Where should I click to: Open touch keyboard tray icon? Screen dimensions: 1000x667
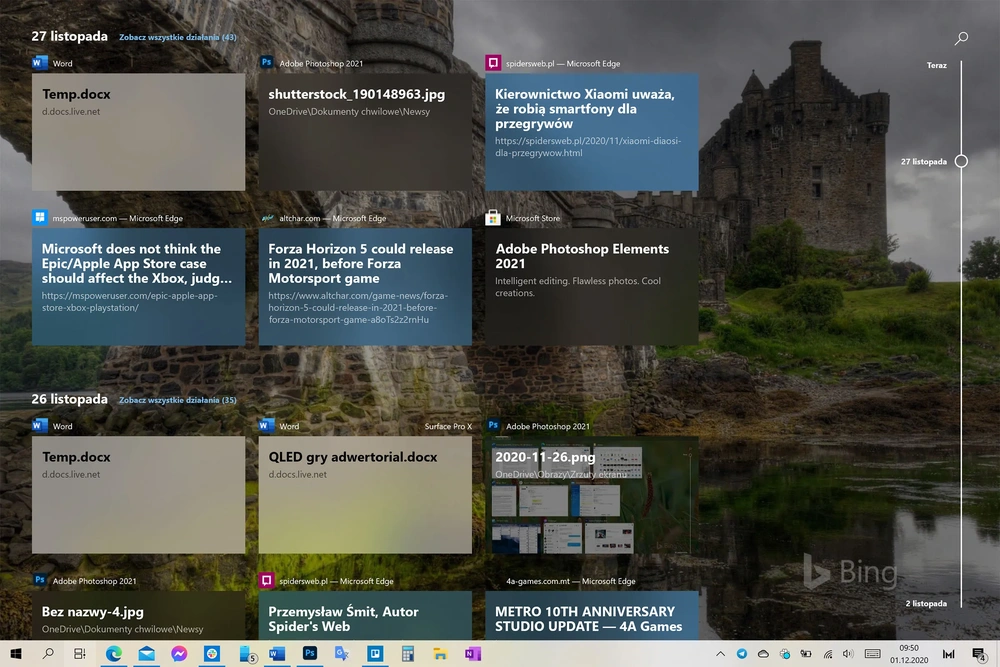tap(872, 654)
